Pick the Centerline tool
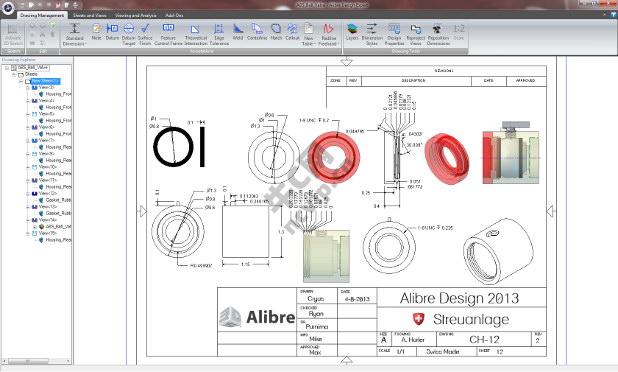This screenshot has height=372, width=618. coord(257,32)
